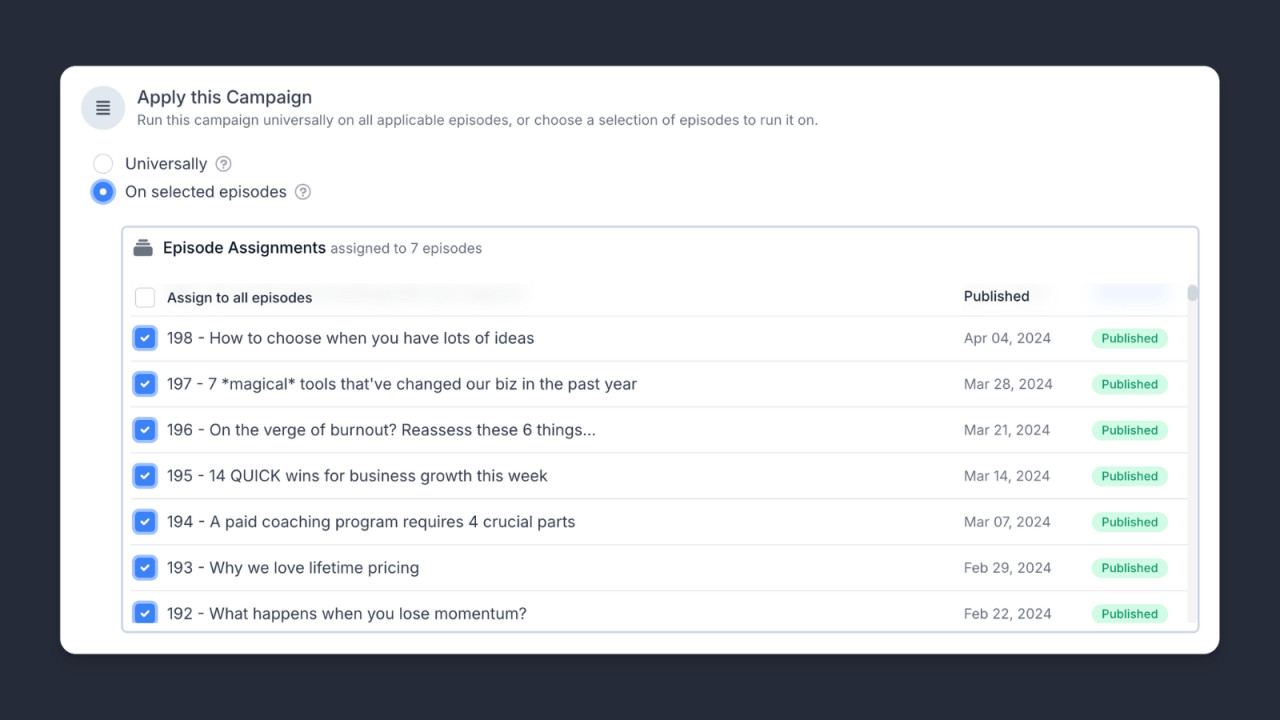Image resolution: width=1280 pixels, height=720 pixels.
Task: Select episode title Why we love lifetime pricing
Action: pos(292,567)
